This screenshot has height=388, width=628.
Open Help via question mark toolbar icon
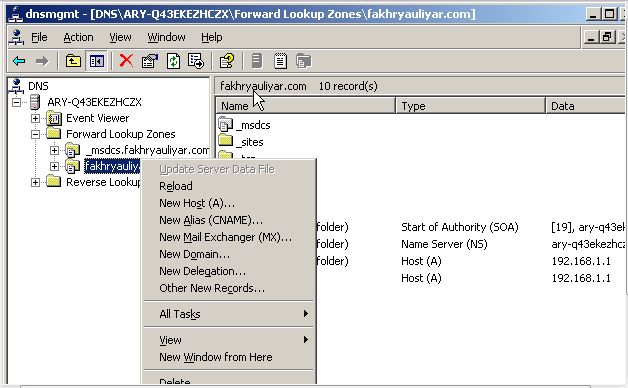227,61
